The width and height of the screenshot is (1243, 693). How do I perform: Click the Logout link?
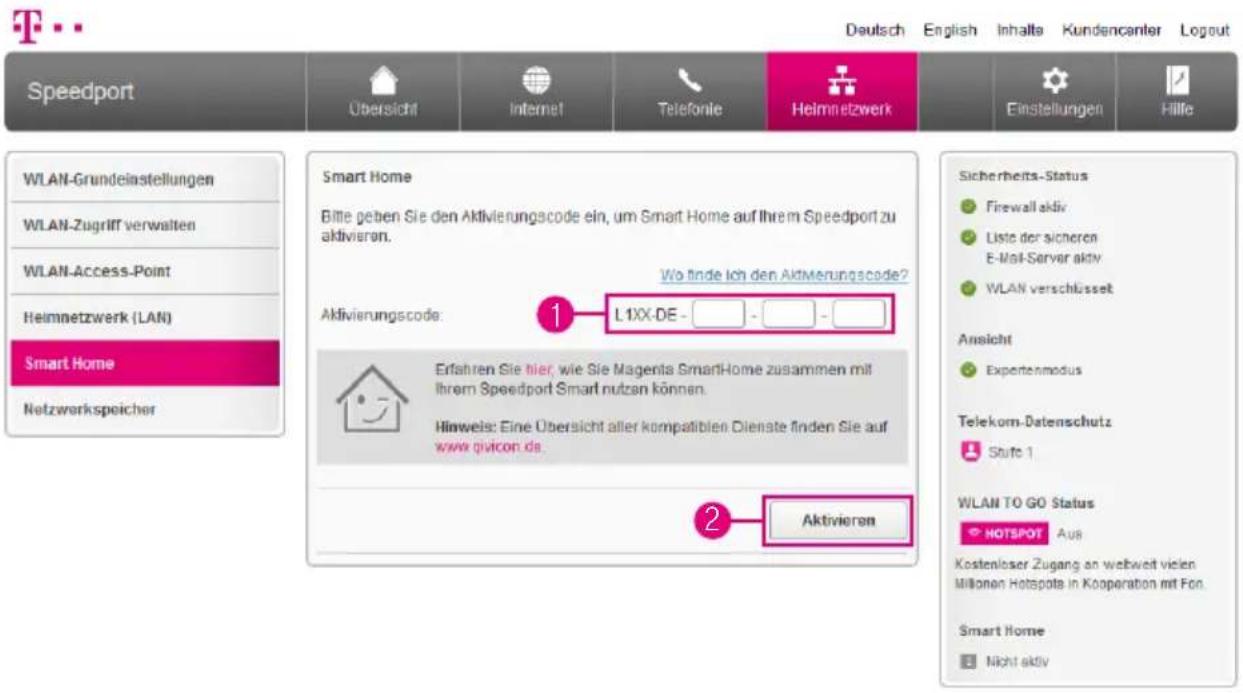tap(1204, 31)
